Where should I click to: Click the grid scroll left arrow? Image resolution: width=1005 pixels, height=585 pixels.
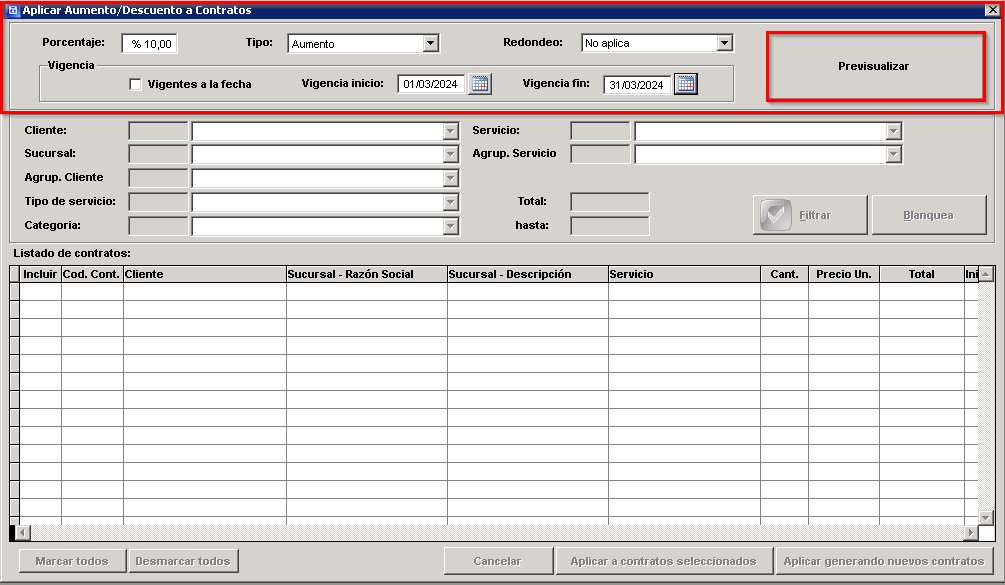[x=23, y=532]
